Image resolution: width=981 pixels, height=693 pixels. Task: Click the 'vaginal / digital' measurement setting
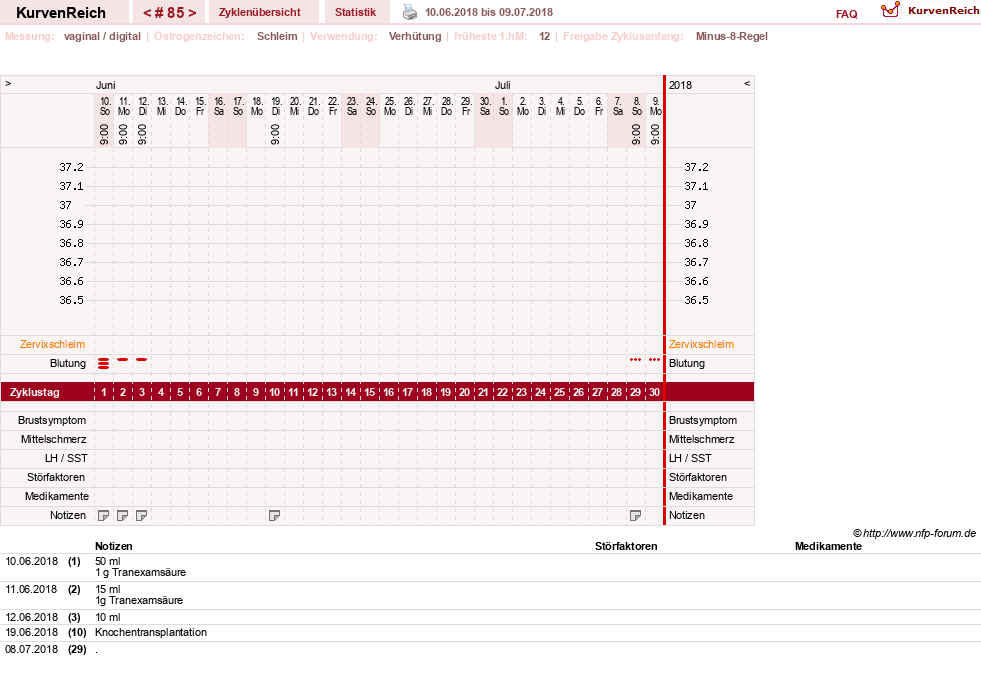pos(102,36)
